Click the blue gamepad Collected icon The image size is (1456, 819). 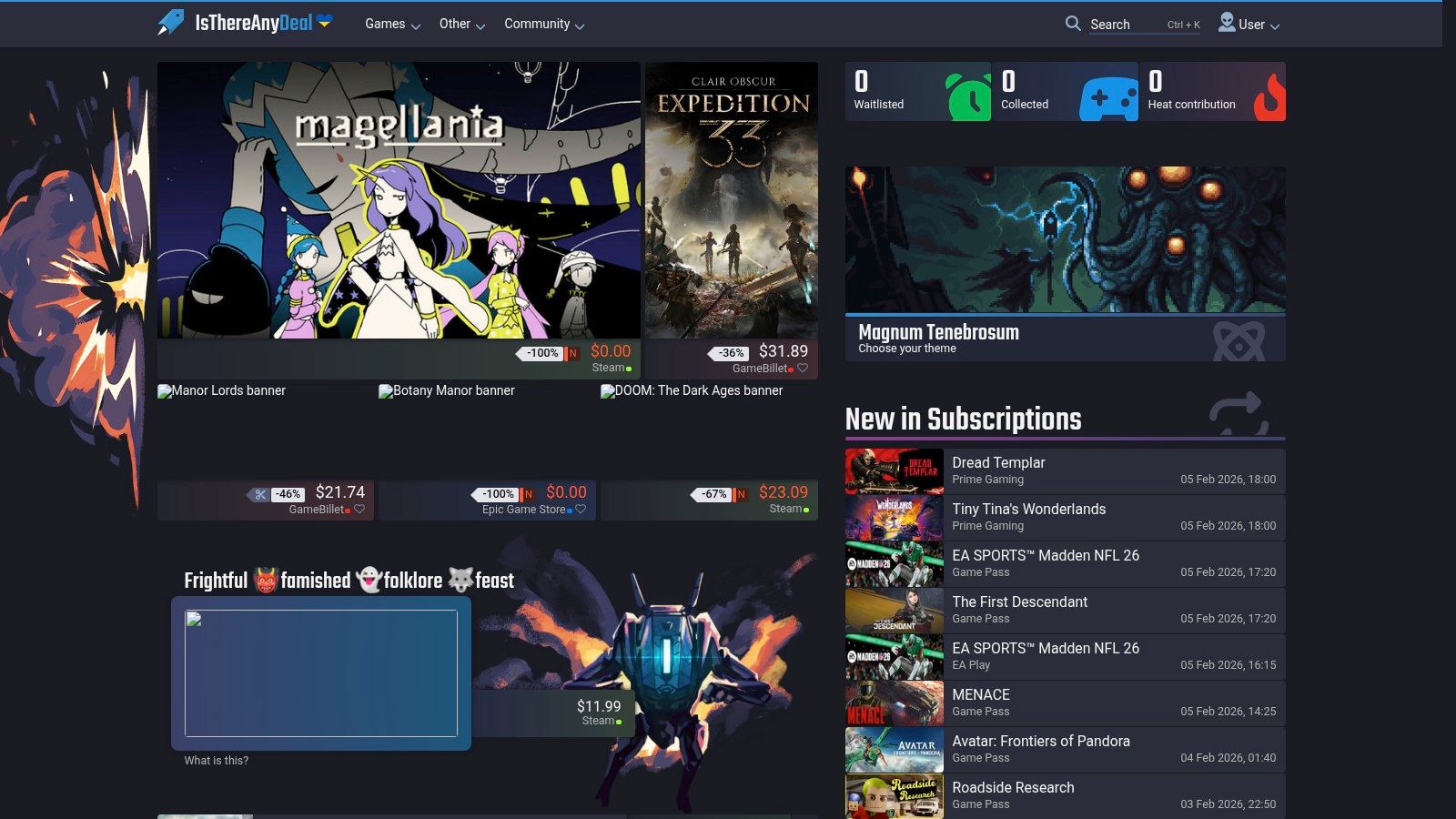[x=1108, y=98]
